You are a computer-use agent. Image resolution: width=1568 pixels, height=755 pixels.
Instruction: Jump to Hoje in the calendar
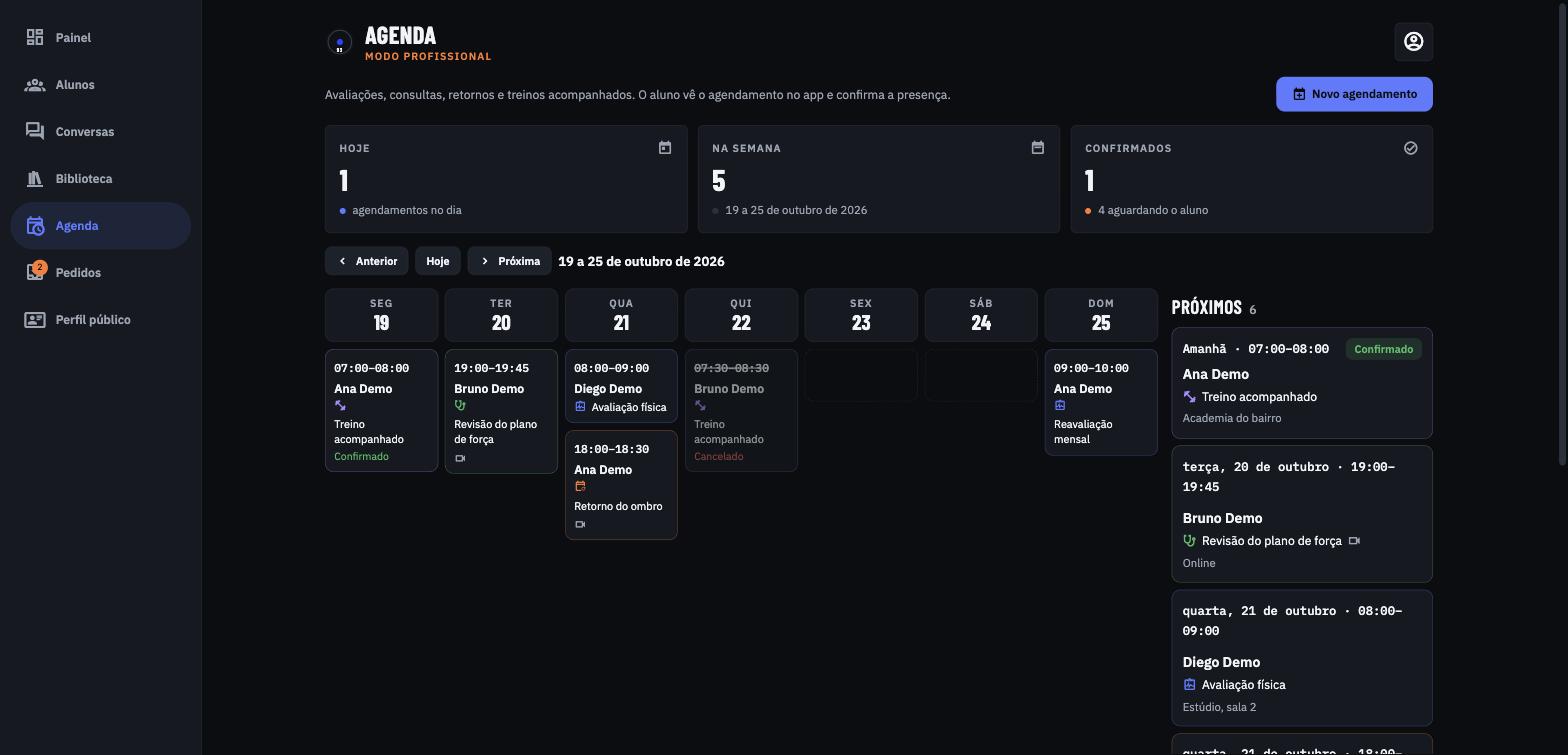point(438,261)
